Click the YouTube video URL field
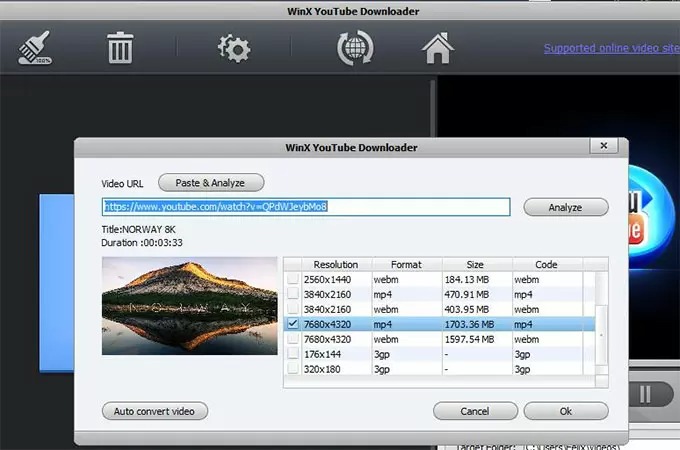This screenshot has width=680, height=450. pos(306,207)
